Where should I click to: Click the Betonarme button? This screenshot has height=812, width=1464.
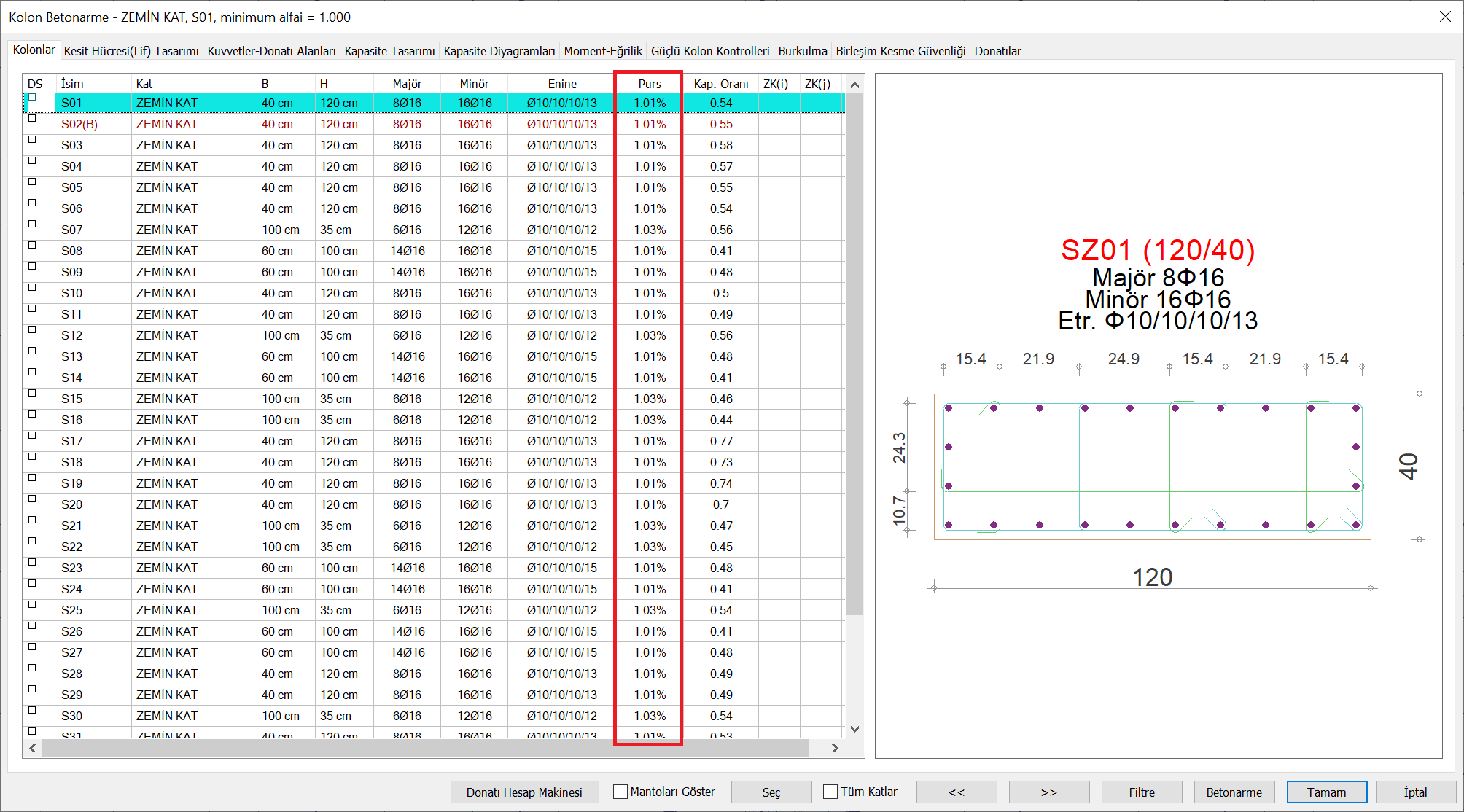point(1234,792)
